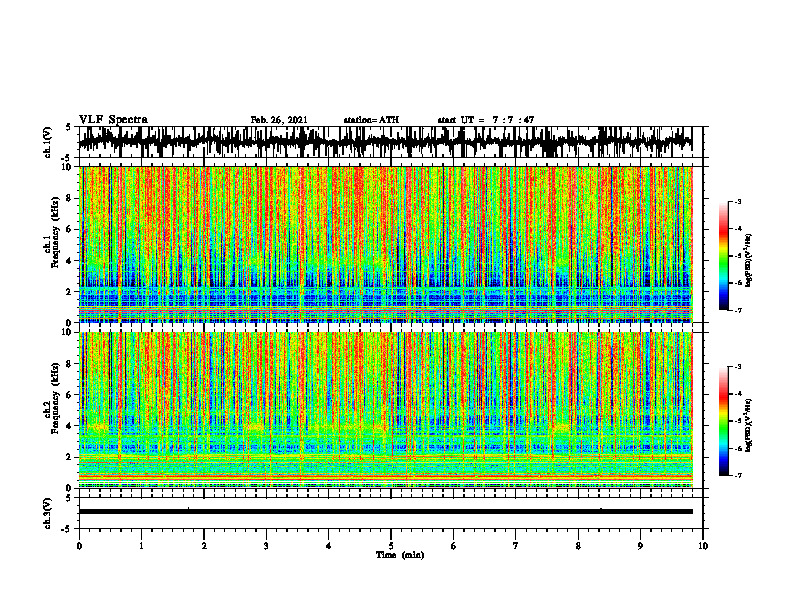Select the "Feb. 26, 2021" date text
The width and height of the screenshot is (792, 612).
coord(279,120)
